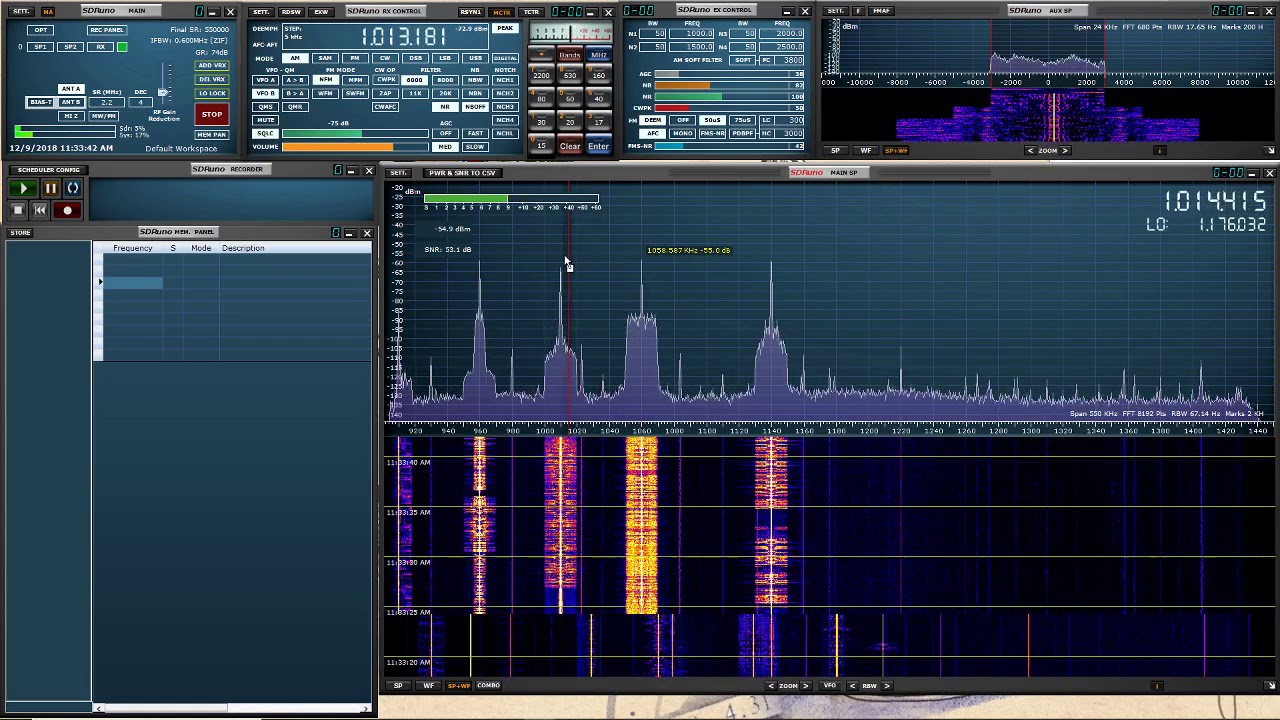Open the Scheduler Config panel
This screenshot has width=1280, height=720.
[x=48, y=170]
